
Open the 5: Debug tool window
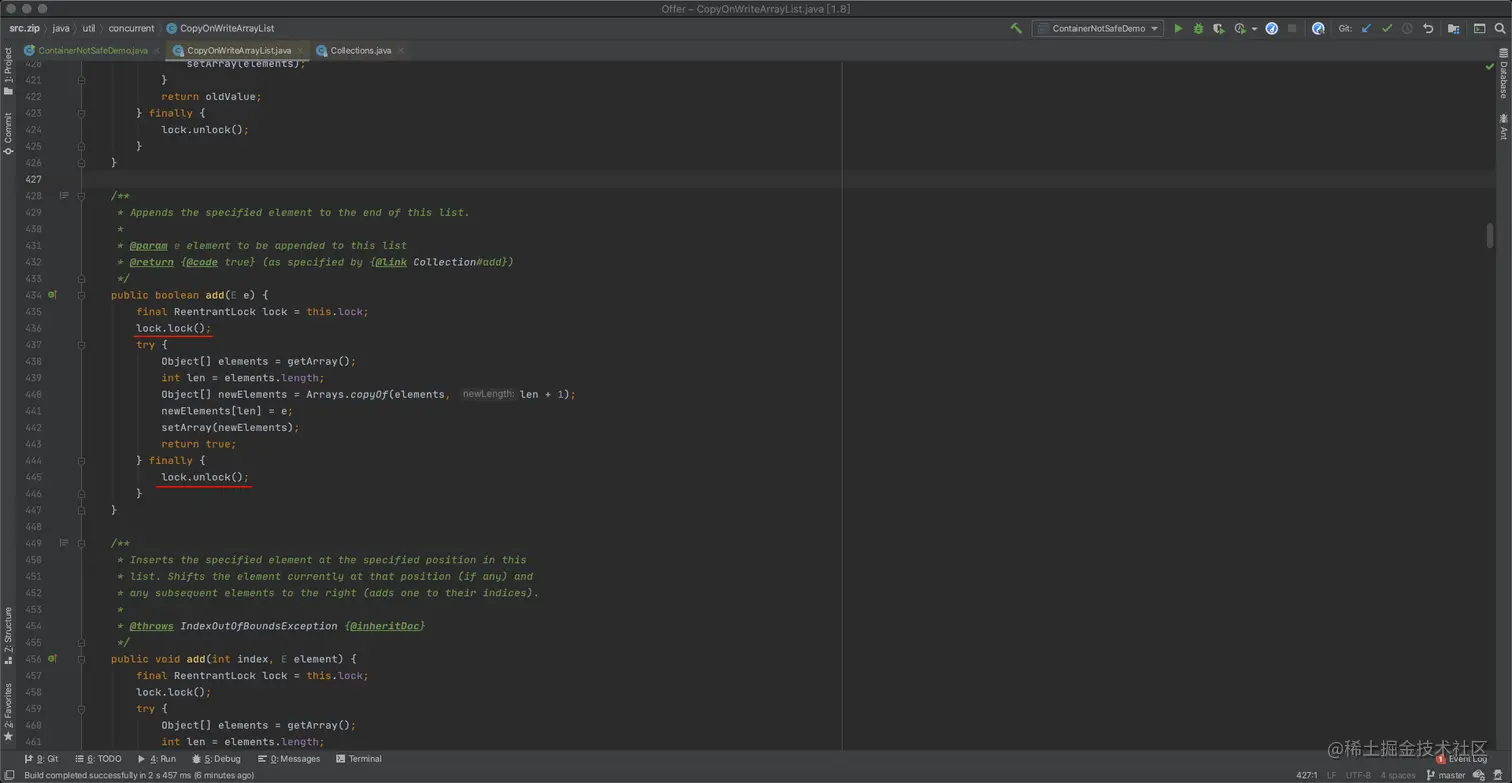216,759
